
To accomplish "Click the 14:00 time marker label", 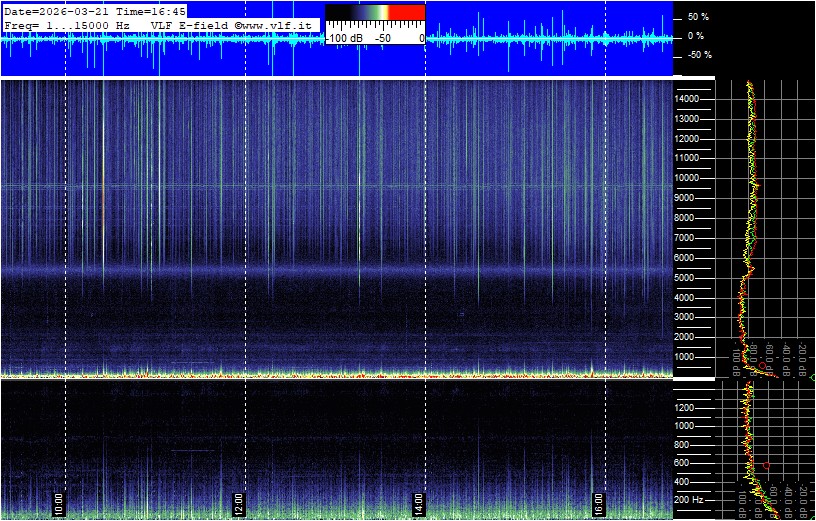I will pos(419,504).
